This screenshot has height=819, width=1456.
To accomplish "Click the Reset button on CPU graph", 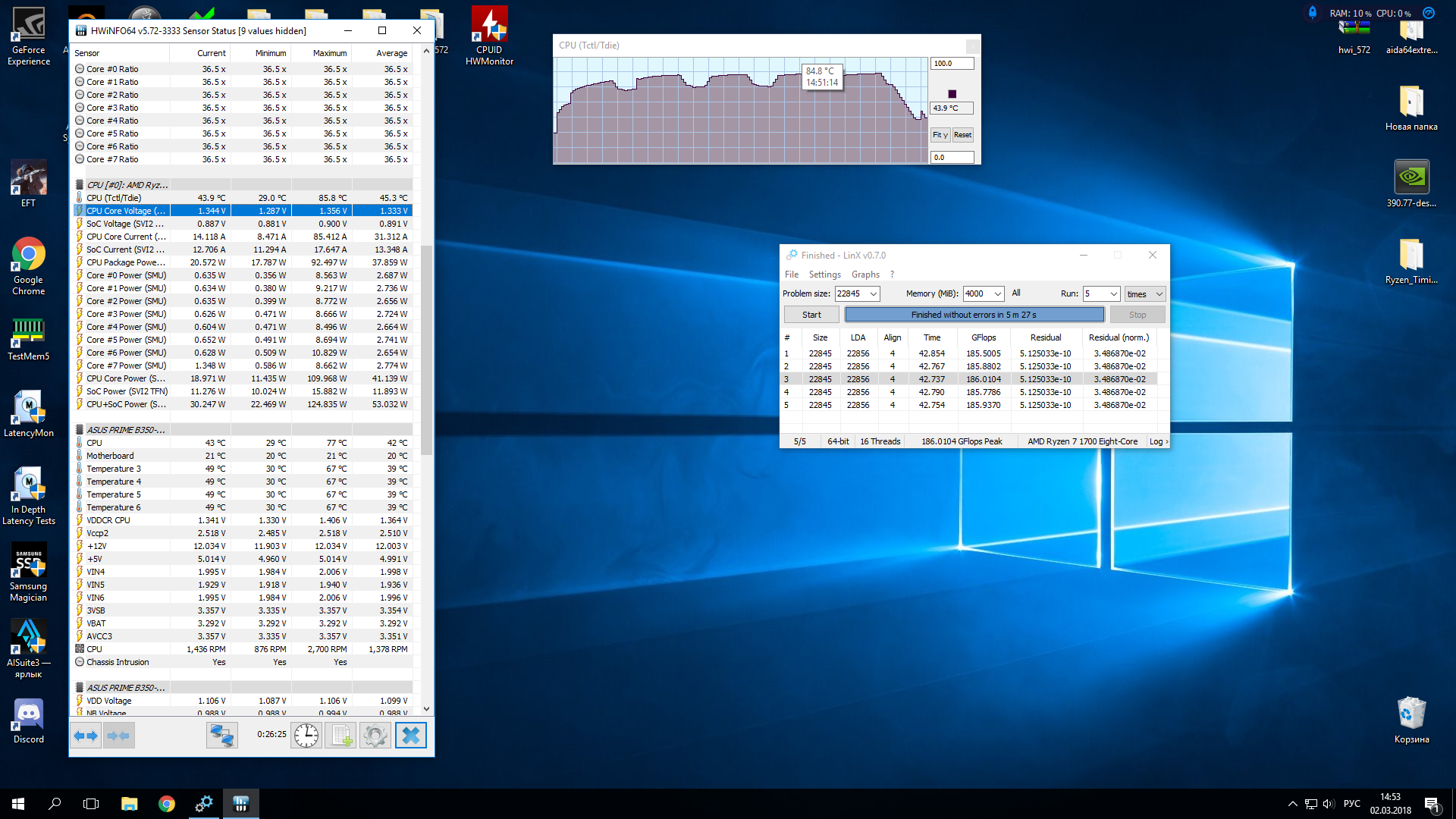I will click(x=962, y=135).
